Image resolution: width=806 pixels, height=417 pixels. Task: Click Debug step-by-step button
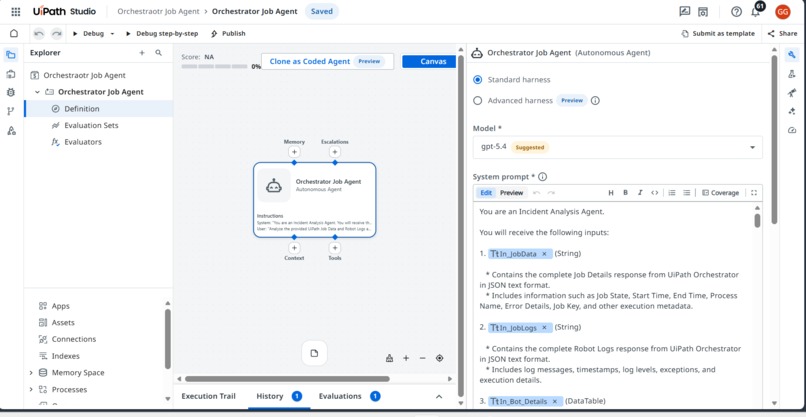point(162,33)
